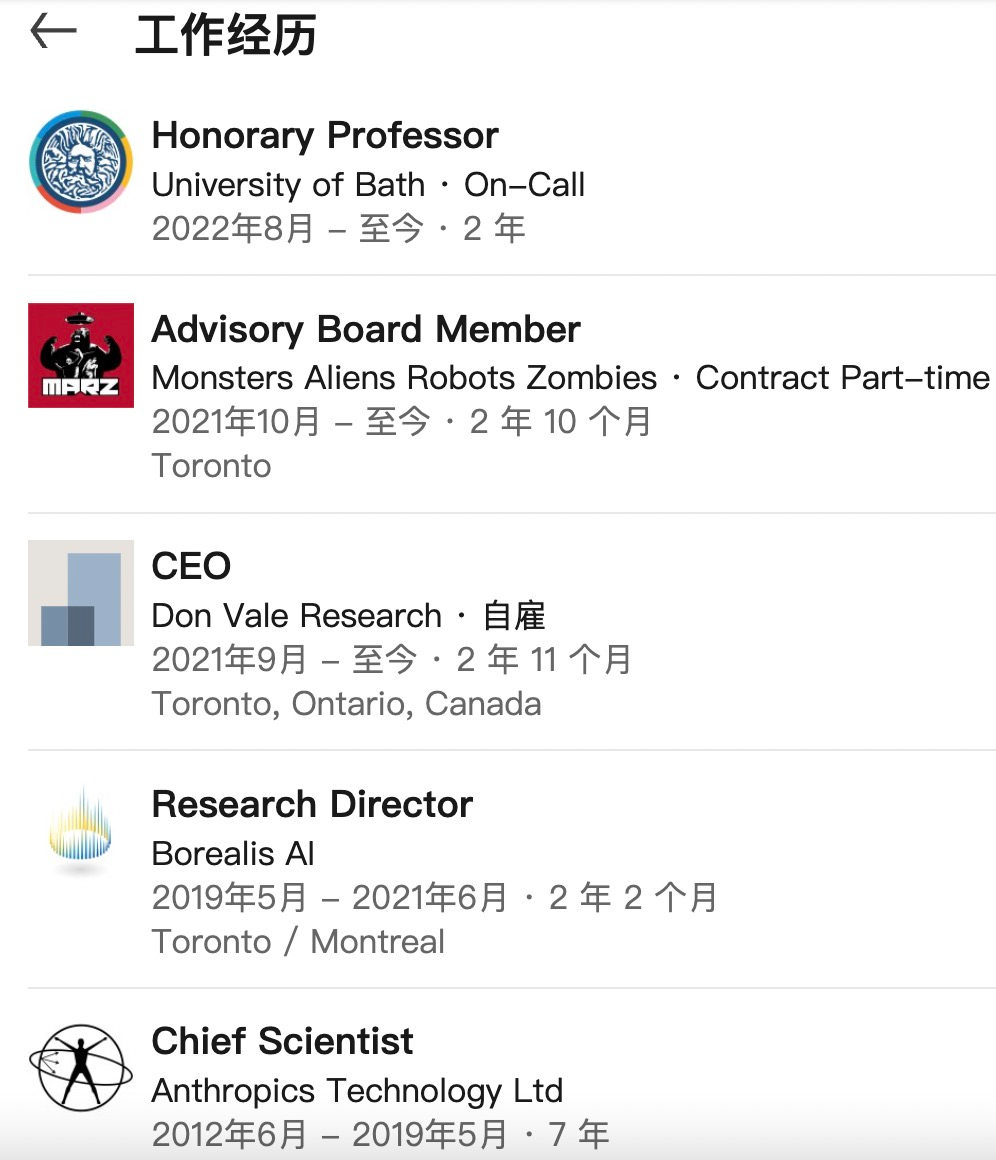Tap the 工作经历 page title

(226, 35)
